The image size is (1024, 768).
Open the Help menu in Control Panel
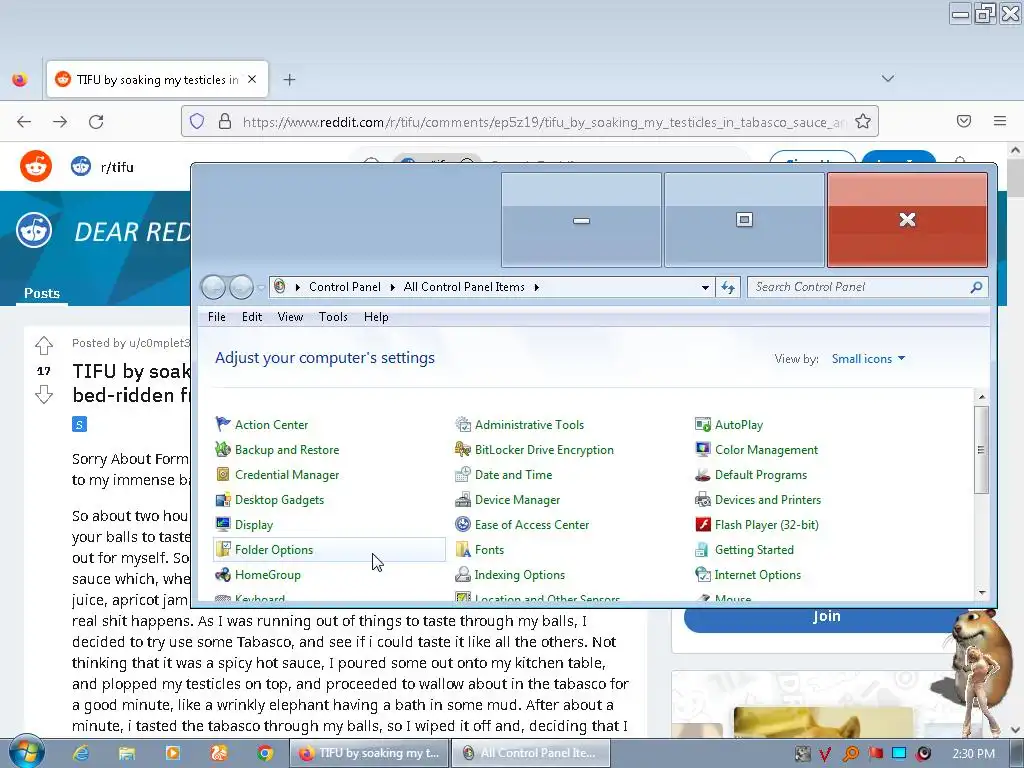[376, 317]
